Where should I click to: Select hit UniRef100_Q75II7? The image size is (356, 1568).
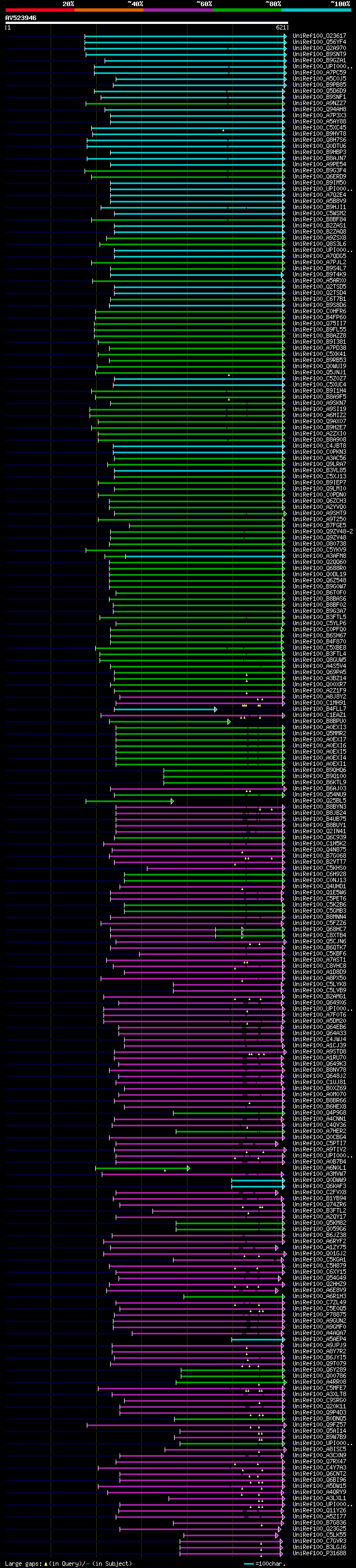click(x=319, y=323)
